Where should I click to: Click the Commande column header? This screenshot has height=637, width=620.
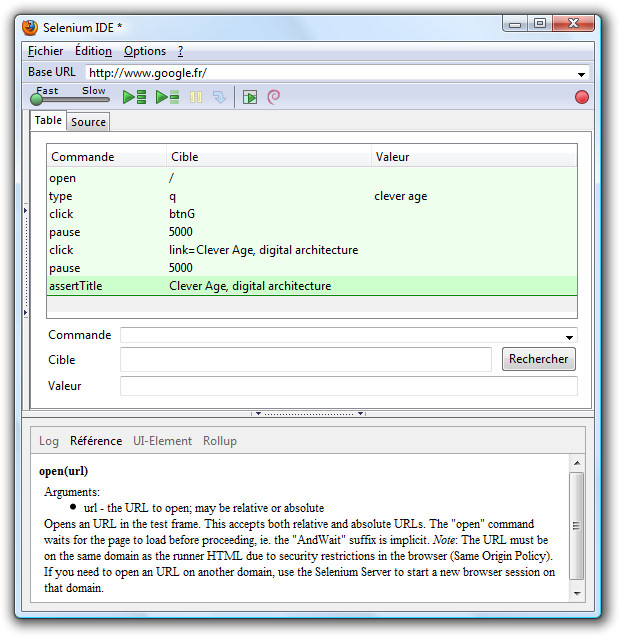(x=107, y=157)
